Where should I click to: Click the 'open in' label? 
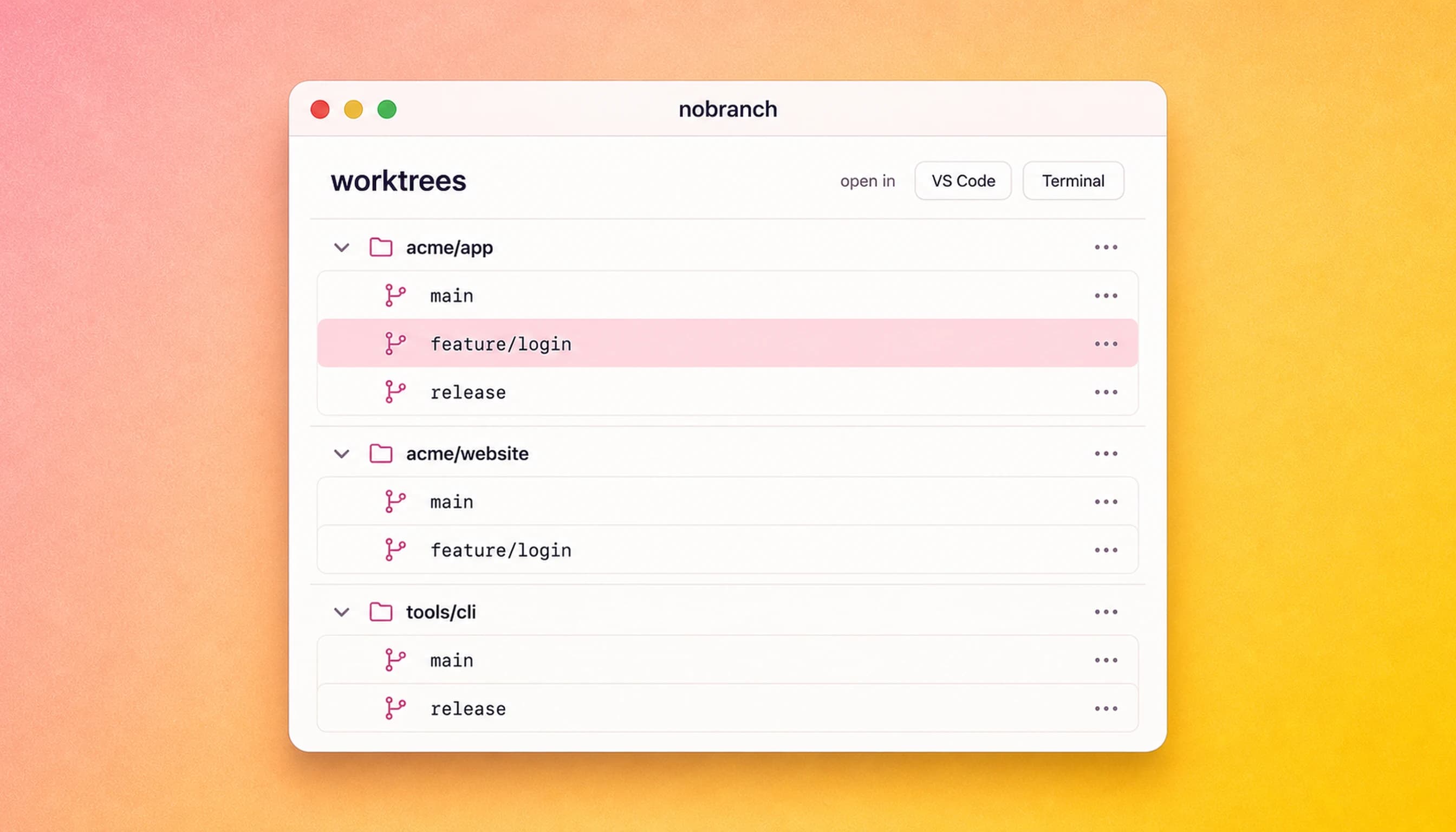point(867,181)
